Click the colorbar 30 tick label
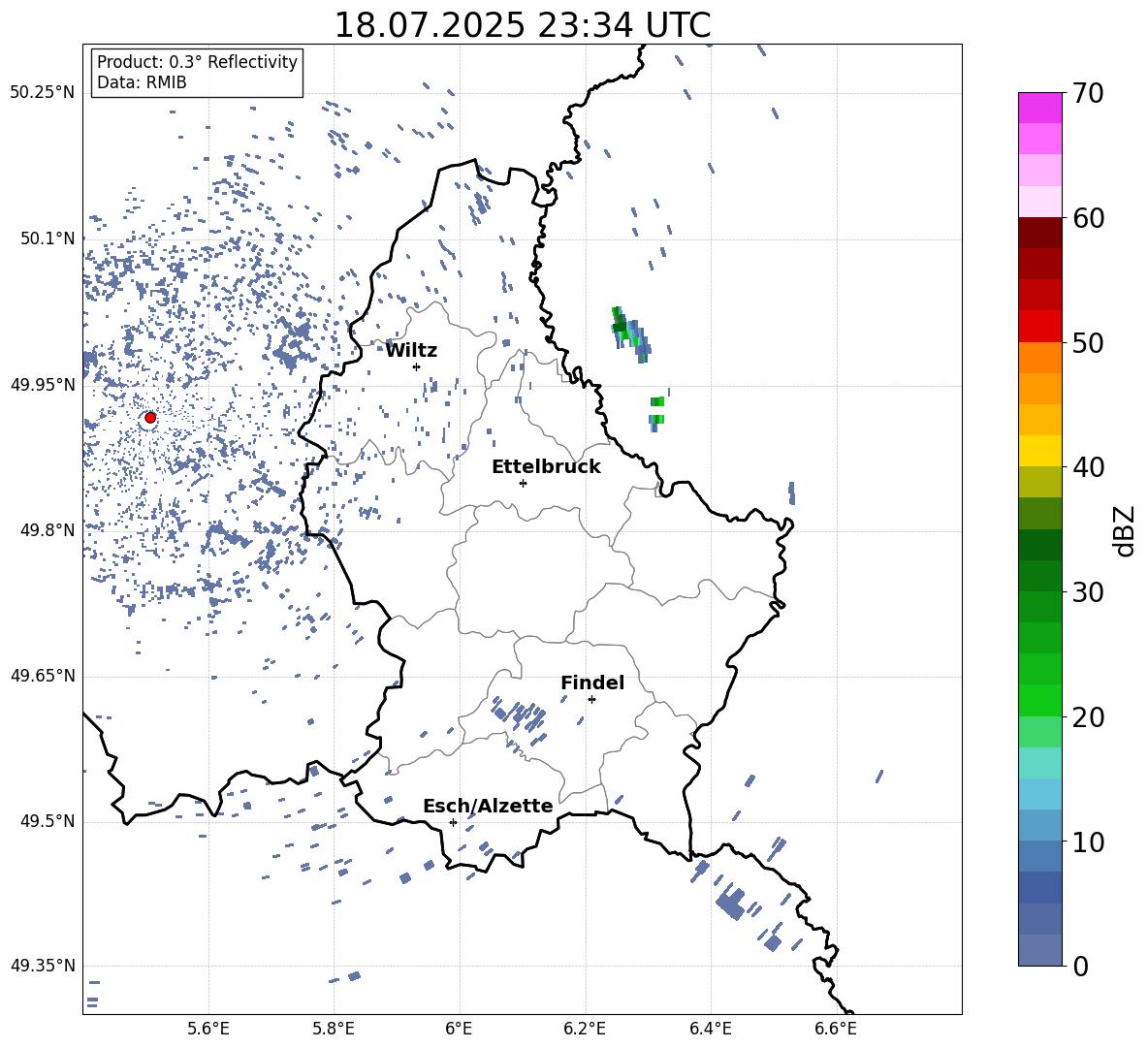Viewport: 1148px width, 1048px height. pos(1088,592)
